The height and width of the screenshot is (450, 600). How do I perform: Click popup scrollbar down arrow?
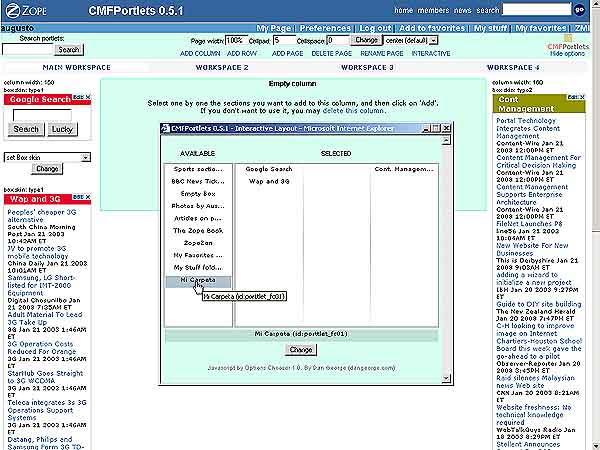[x=446, y=378]
